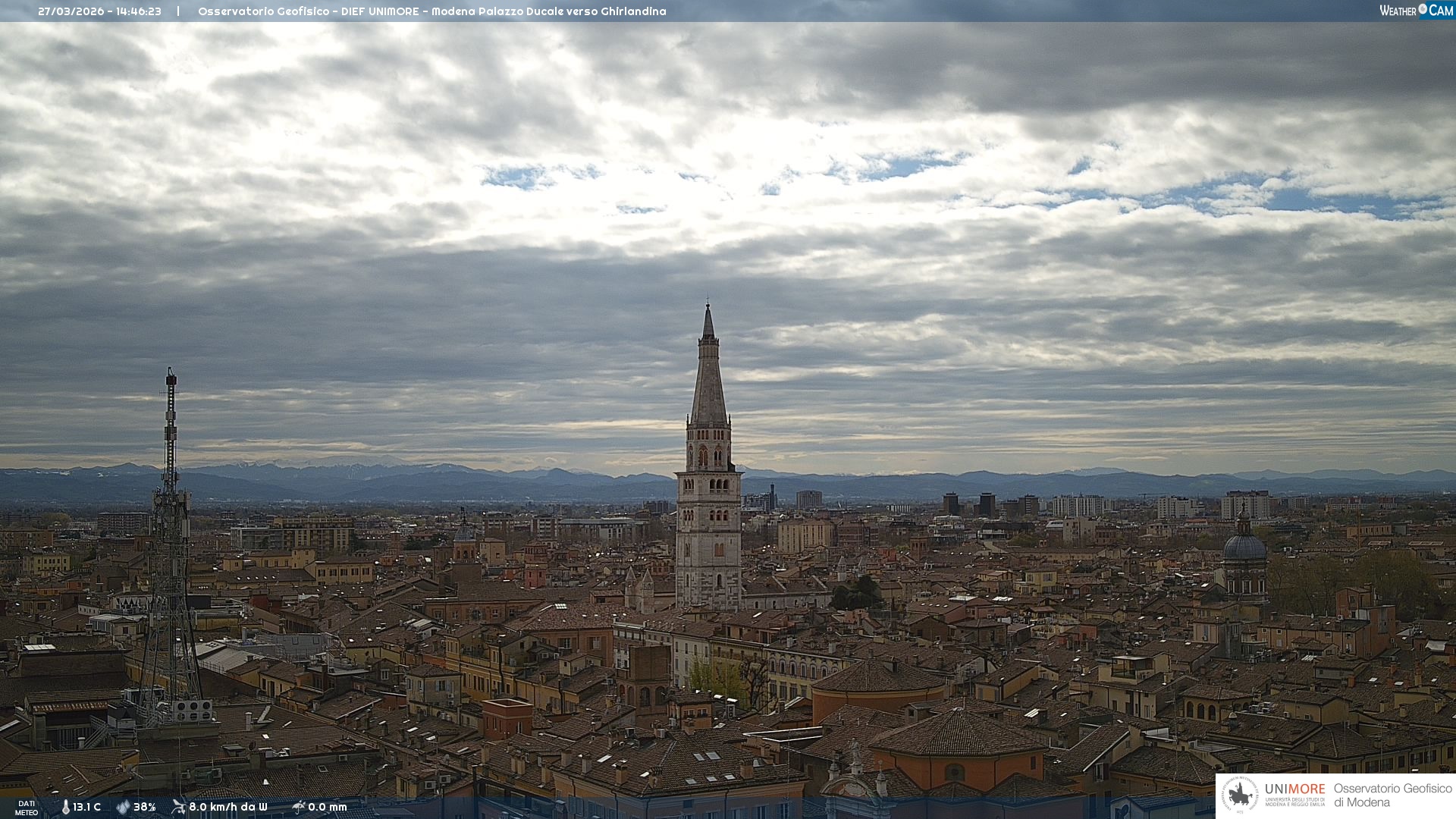Viewport: 1456px width, 819px height.
Task: Click the thermometer temperature icon
Action: tap(65, 807)
